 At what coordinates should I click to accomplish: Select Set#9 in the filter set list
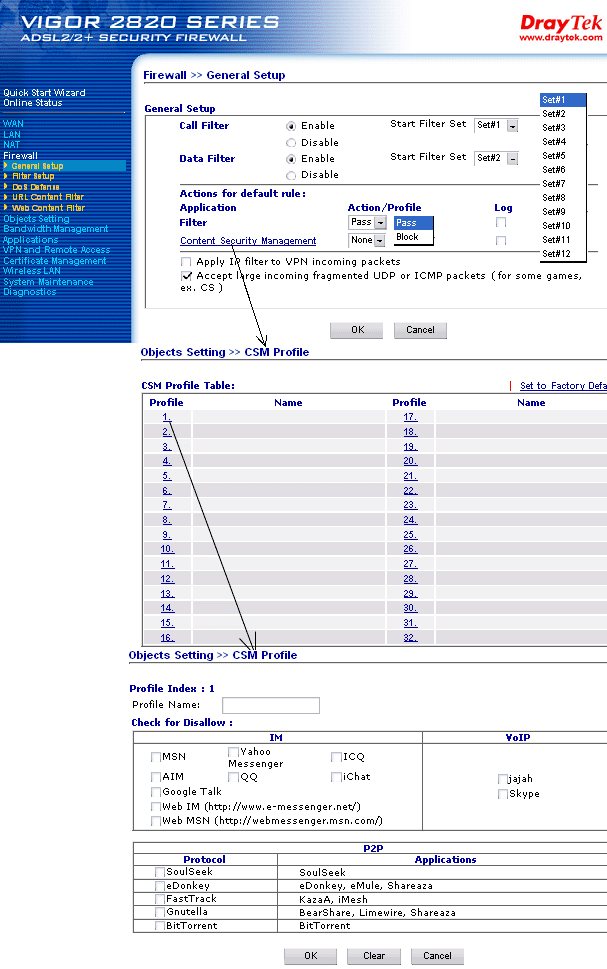(x=562, y=211)
